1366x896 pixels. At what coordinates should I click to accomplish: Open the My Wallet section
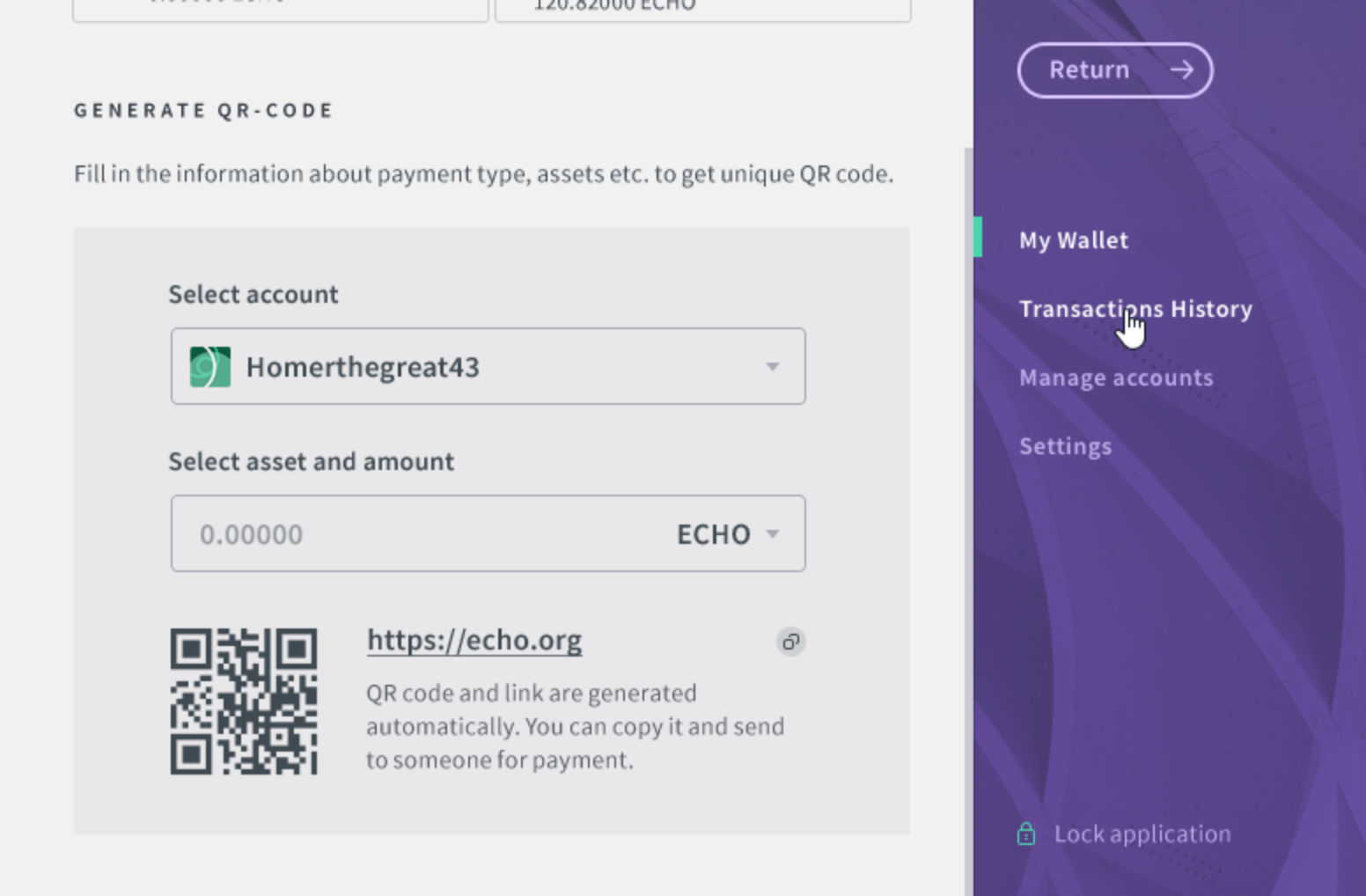tap(1073, 240)
